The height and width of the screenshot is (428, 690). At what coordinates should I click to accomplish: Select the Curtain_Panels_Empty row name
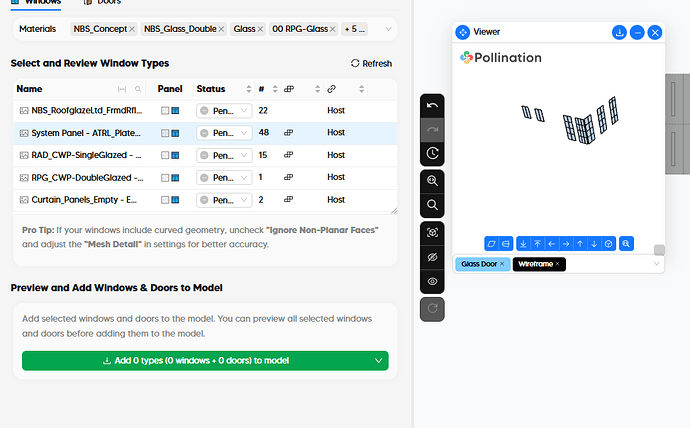(84, 200)
